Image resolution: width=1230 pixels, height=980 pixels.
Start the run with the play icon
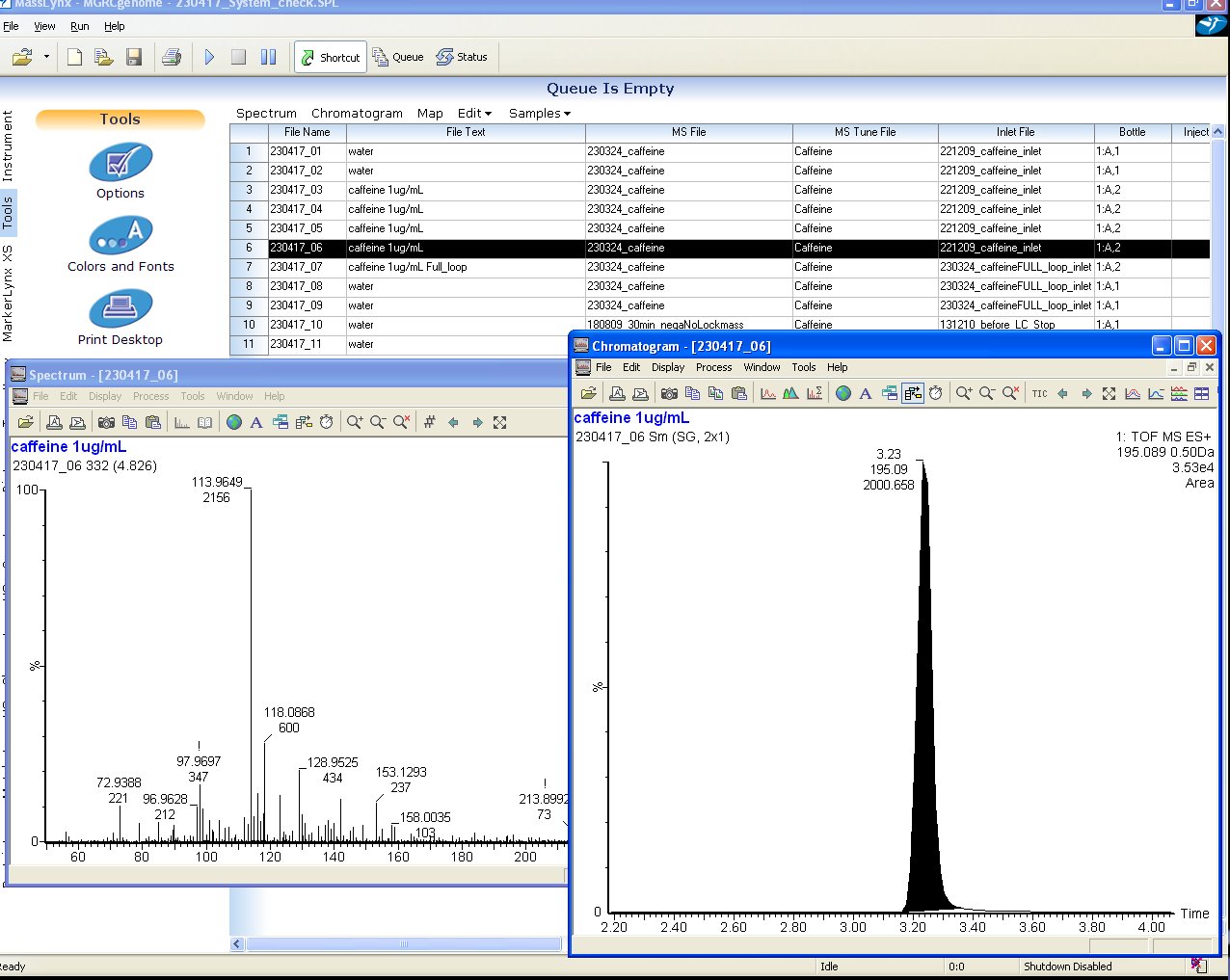tap(209, 58)
